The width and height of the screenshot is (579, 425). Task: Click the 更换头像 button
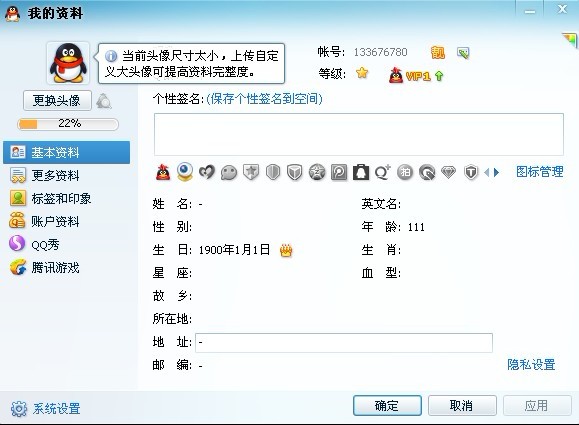[57, 100]
